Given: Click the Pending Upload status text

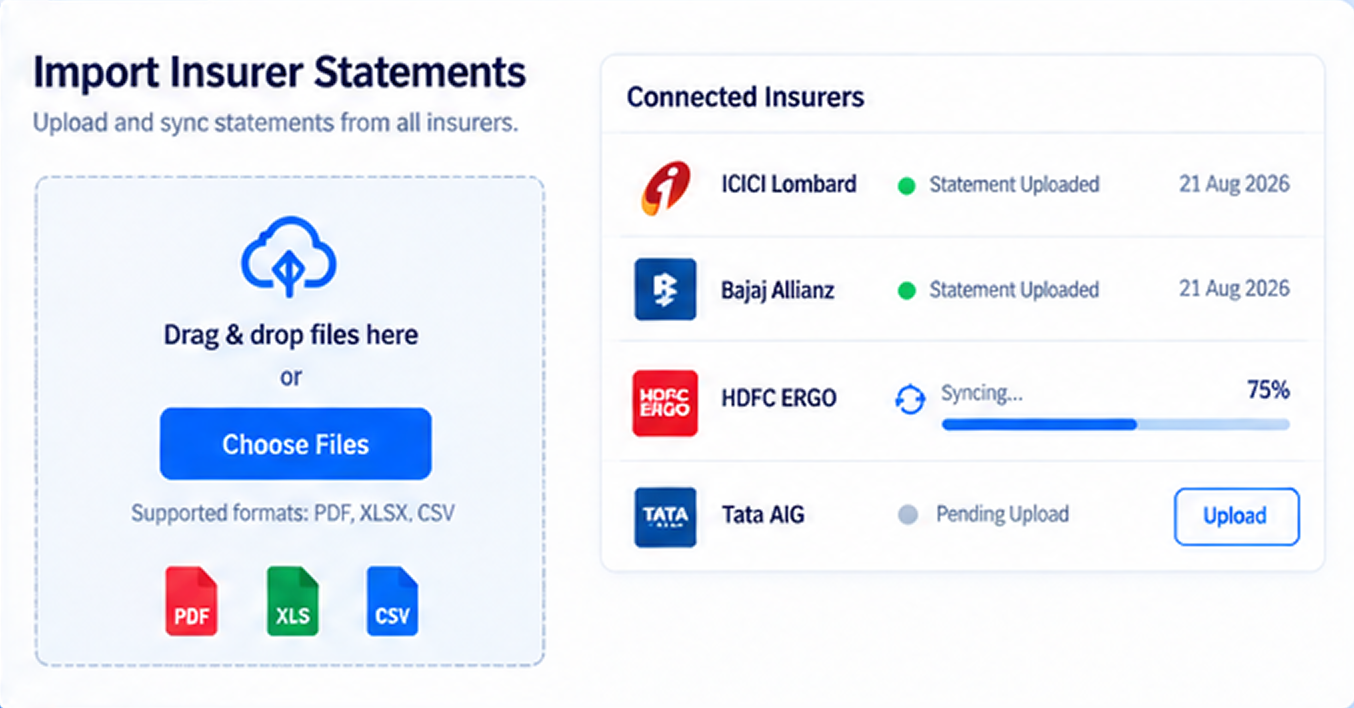Looking at the screenshot, I should [1002, 514].
